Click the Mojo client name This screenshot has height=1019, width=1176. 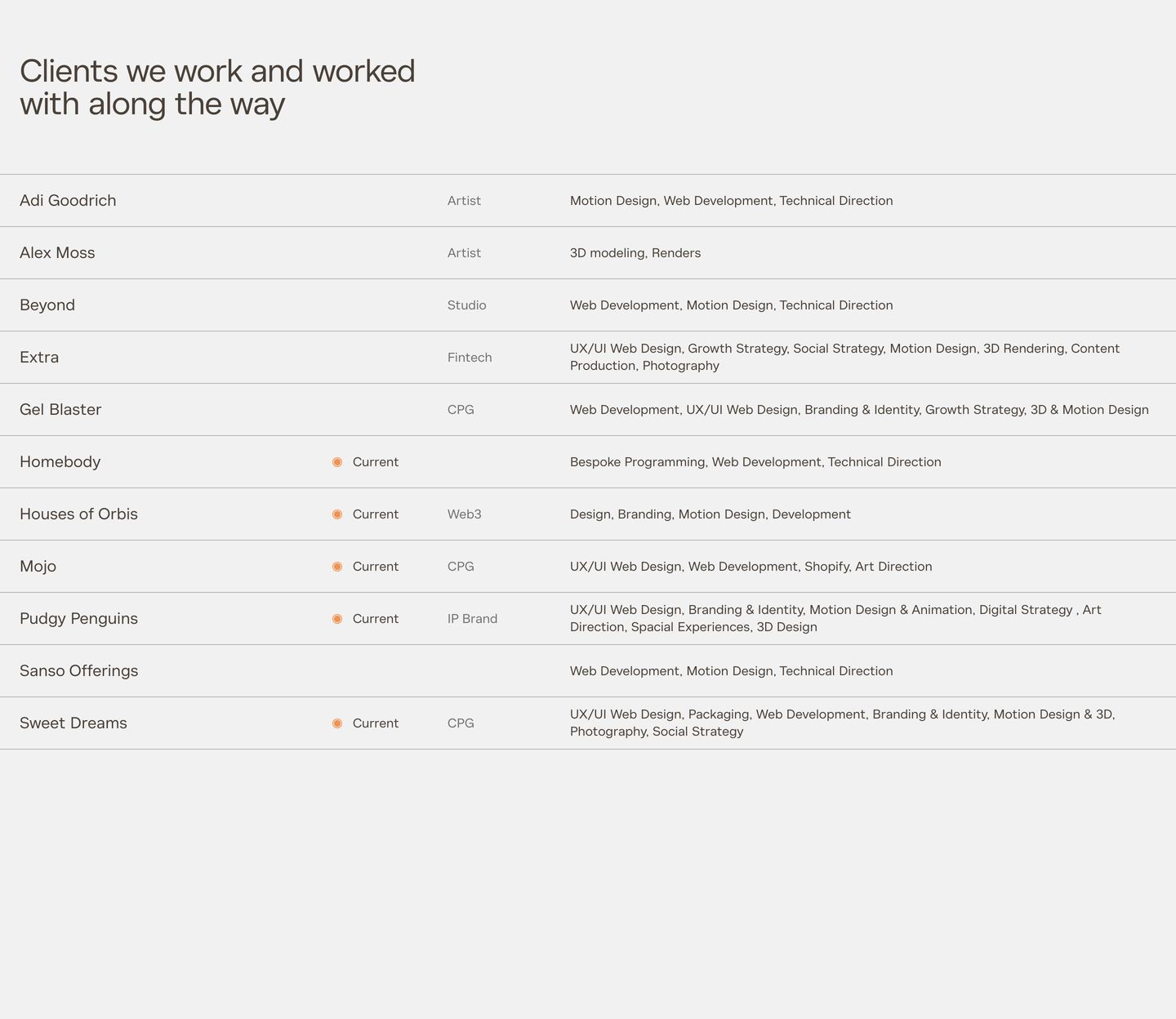coord(38,567)
